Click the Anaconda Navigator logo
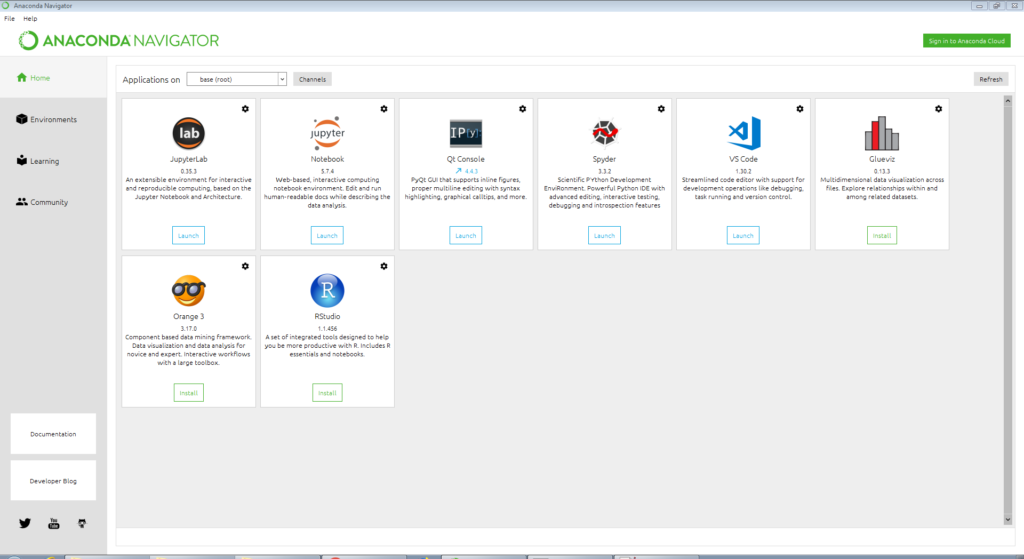 (x=119, y=40)
